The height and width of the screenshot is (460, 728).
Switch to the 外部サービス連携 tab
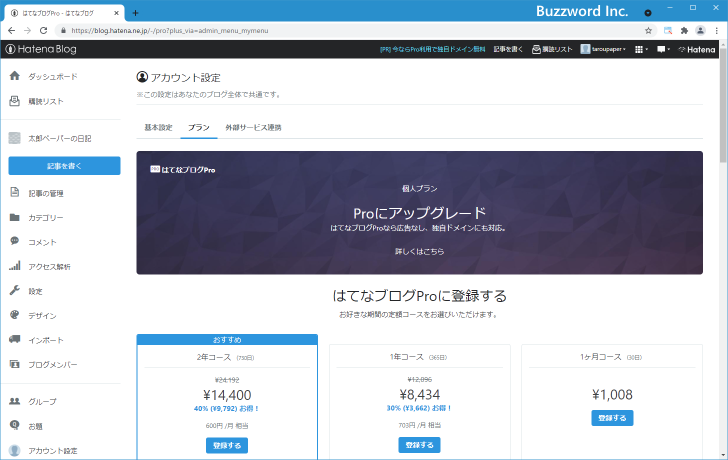(x=254, y=127)
